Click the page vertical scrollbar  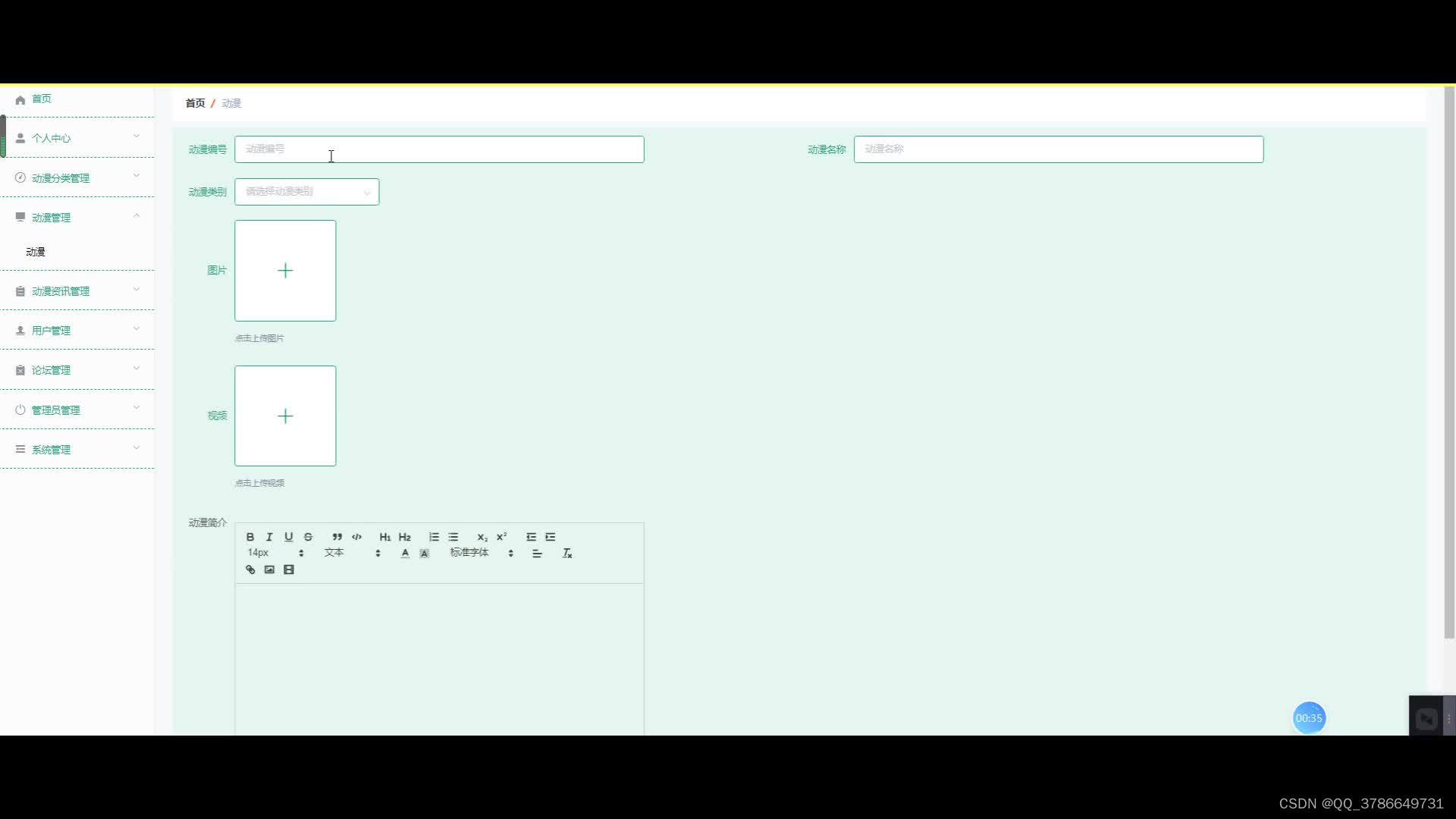(x=1449, y=362)
